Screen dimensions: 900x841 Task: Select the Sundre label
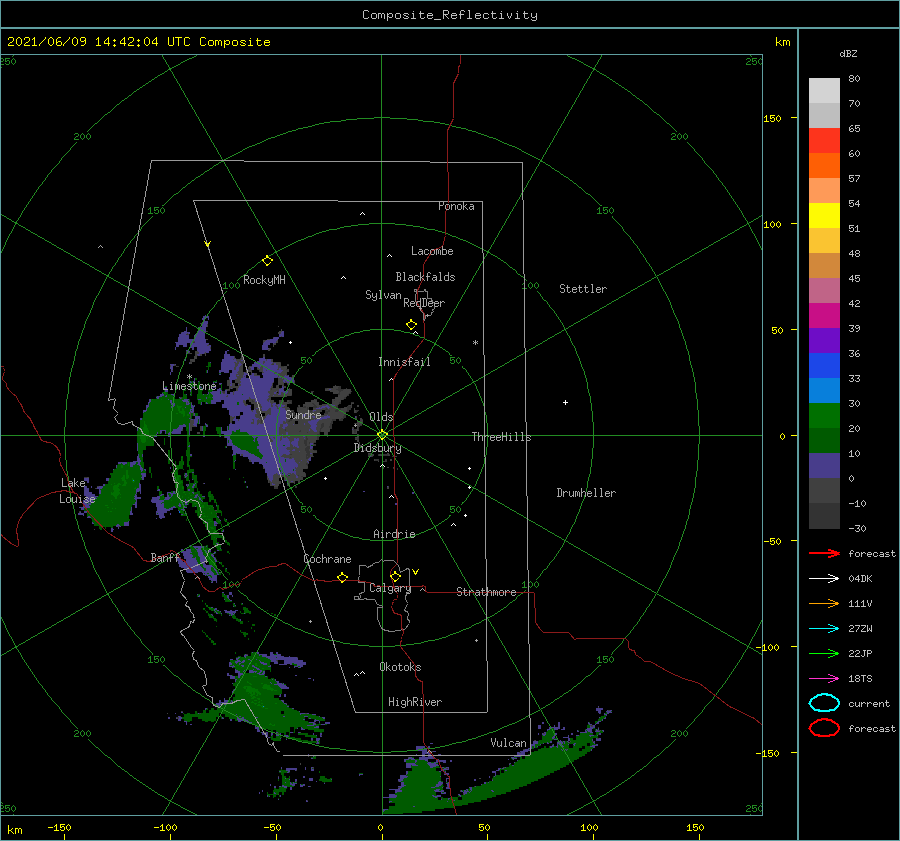pyautogui.click(x=303, y=414)
